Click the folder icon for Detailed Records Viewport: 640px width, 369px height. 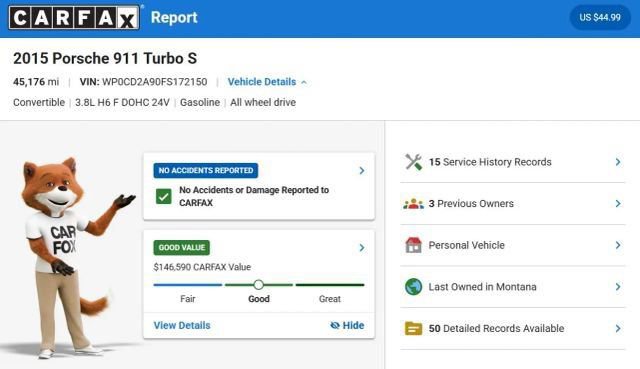[413, 329]
